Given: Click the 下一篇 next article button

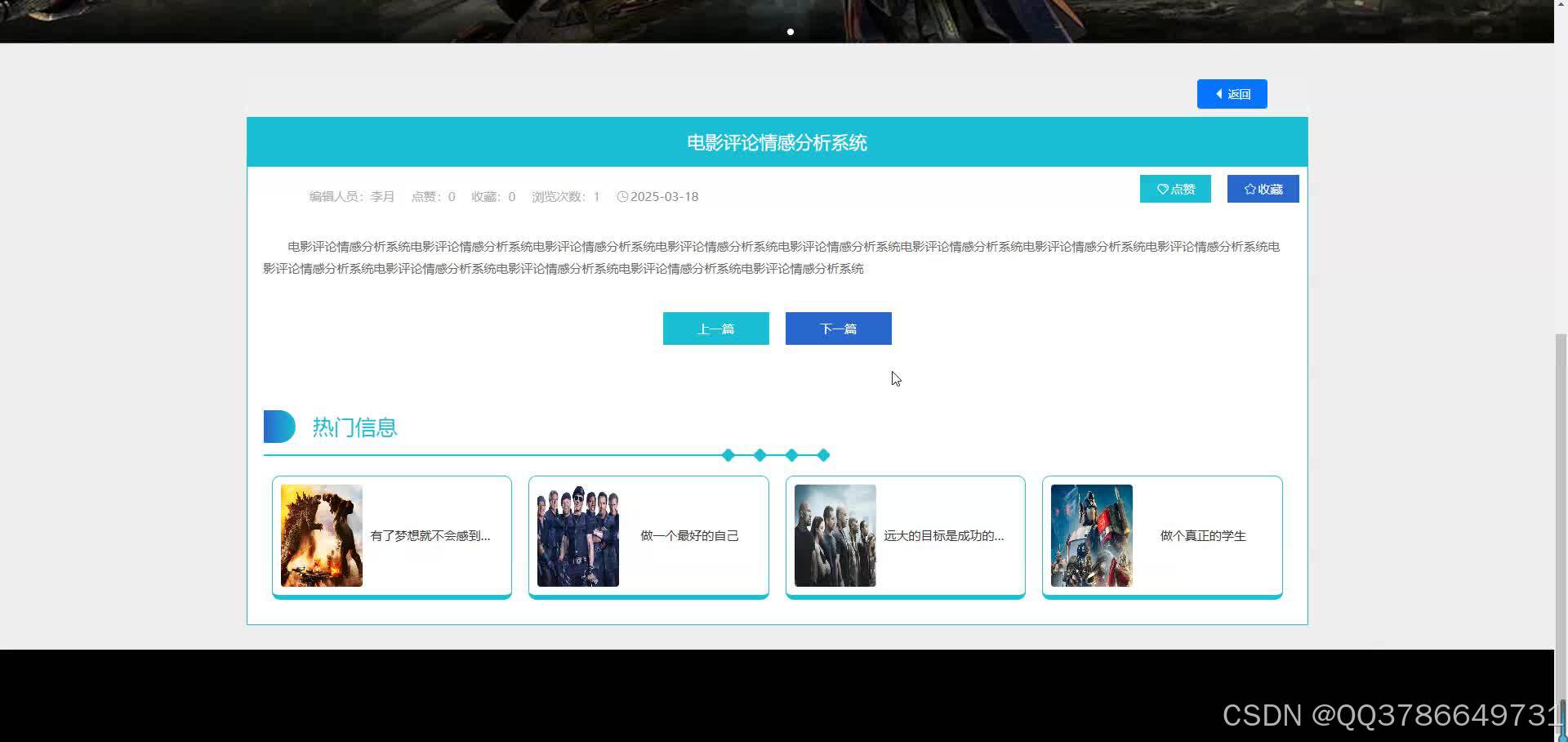Looking at the screenshot, I should point(838,329).
